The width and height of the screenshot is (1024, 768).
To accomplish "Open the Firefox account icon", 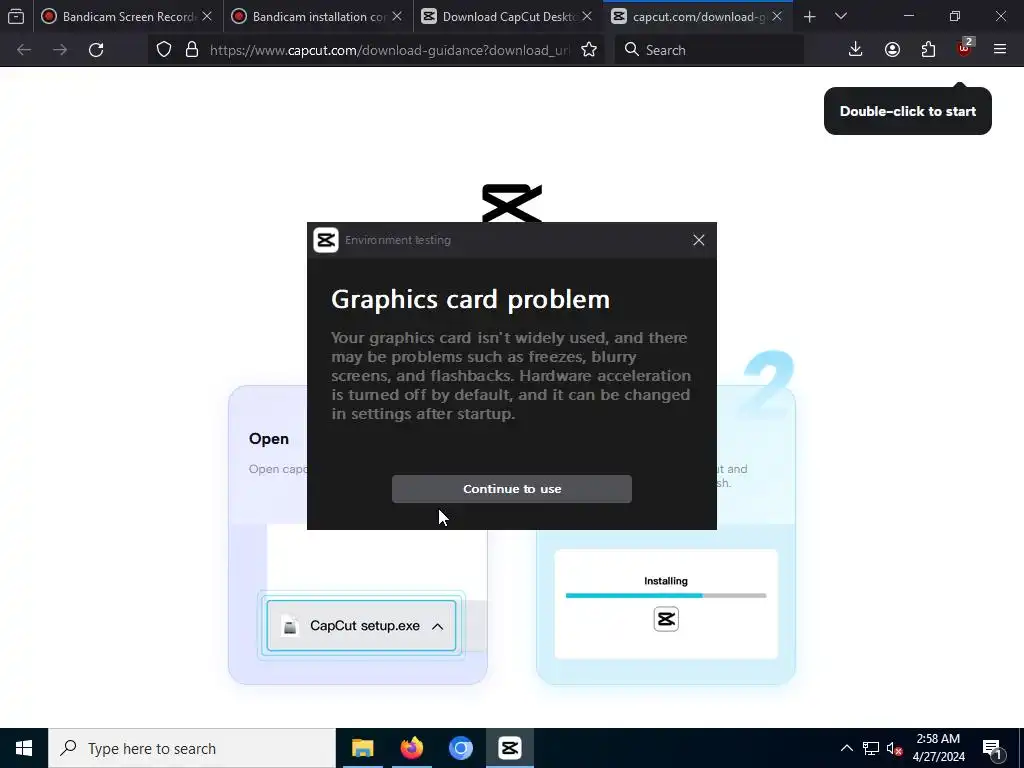I will 892,50.
